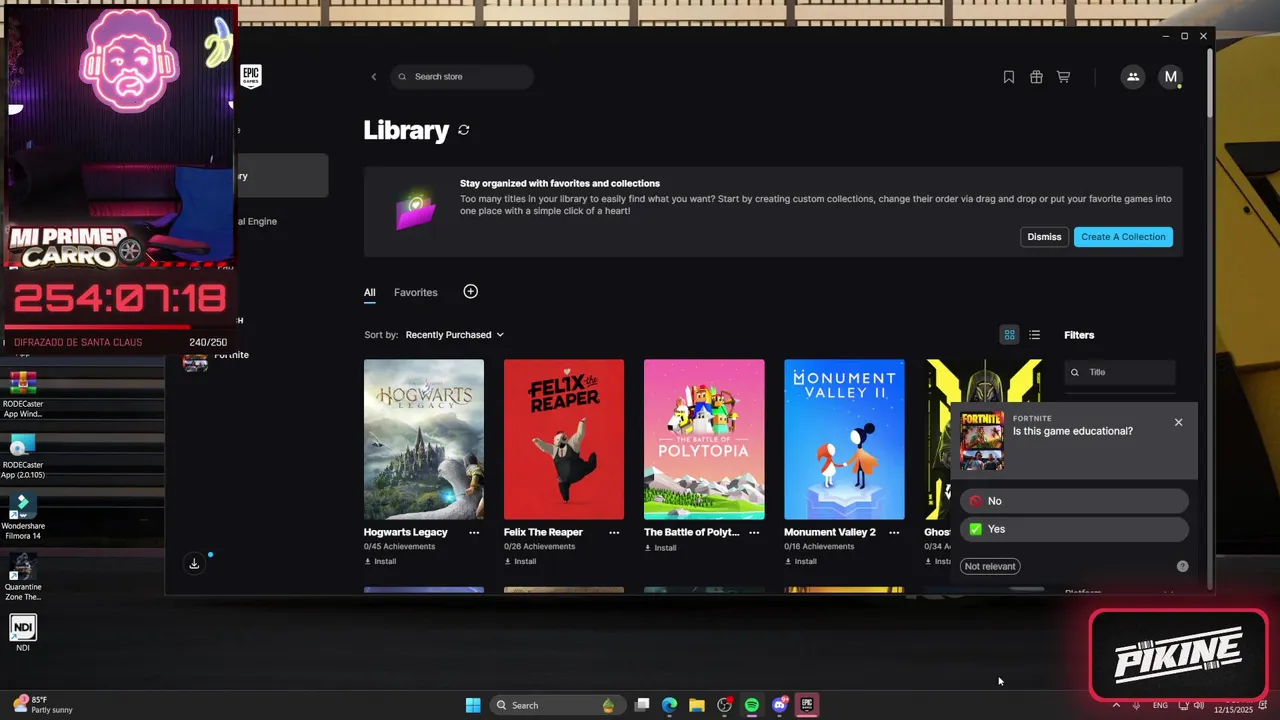Open the M profile avatar

coord(1171,77)
